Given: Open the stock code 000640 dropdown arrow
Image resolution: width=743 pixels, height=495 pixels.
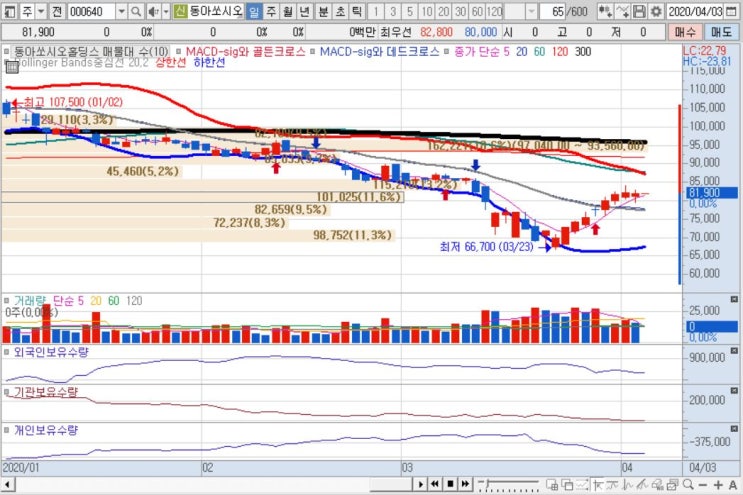Looking at the screenshot, I should [122, 11].
